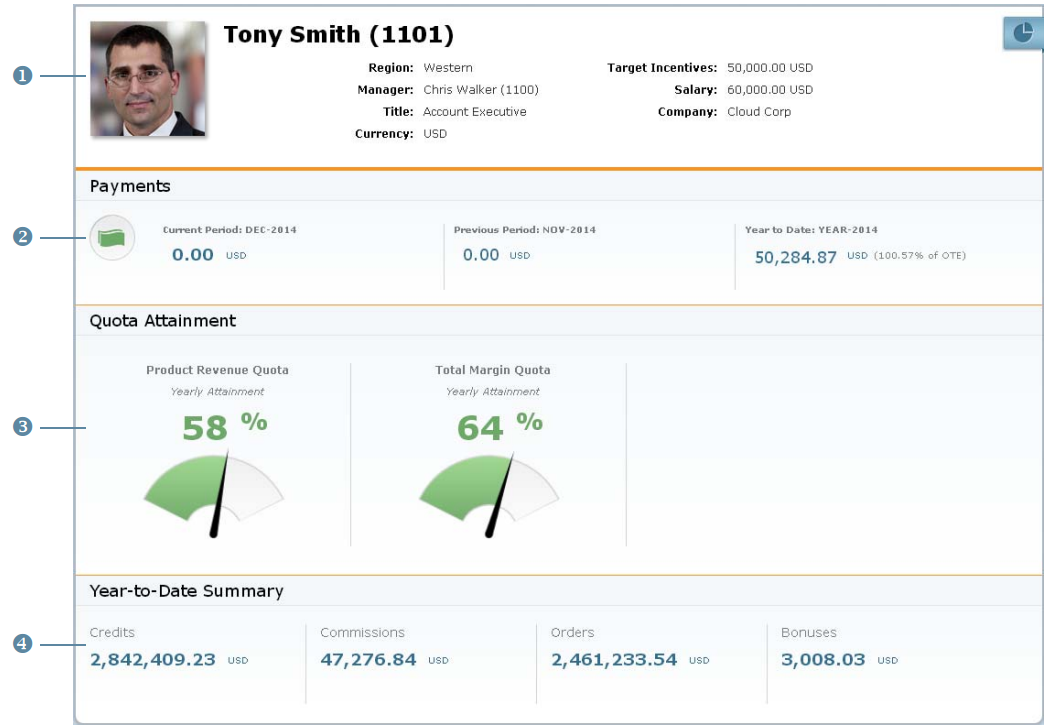This screenshot has width=1050, height=728.
Task: Click the 58 % attainment value
Action: coord(225,426)
